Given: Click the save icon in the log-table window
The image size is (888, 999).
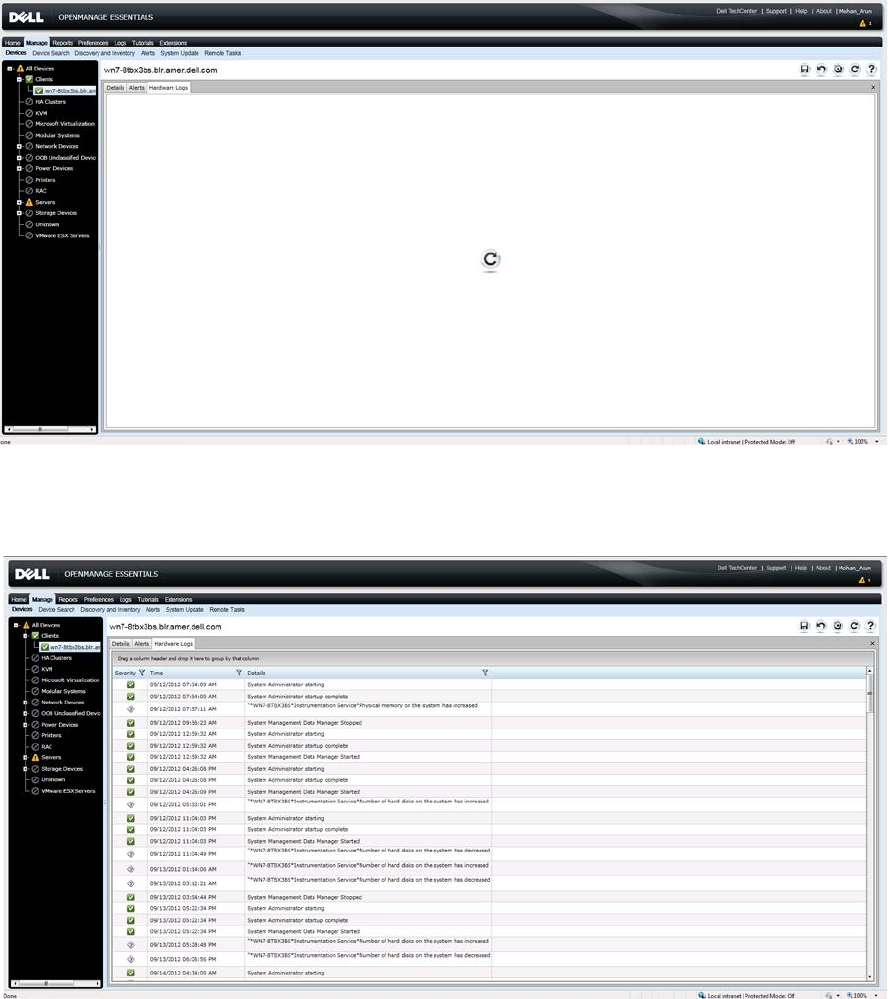Looking at the screenshot, I should [x=804, y=626].
